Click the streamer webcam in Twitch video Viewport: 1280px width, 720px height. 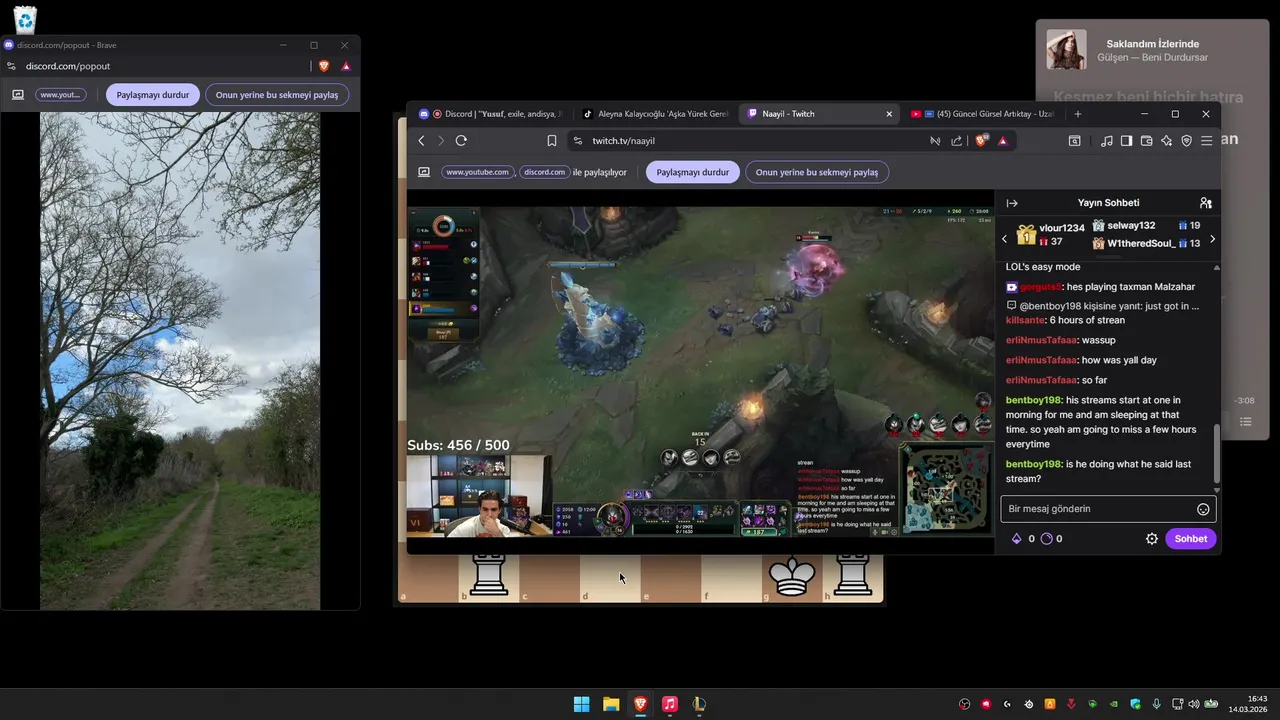pyautogui.click(x=478, y=496)
